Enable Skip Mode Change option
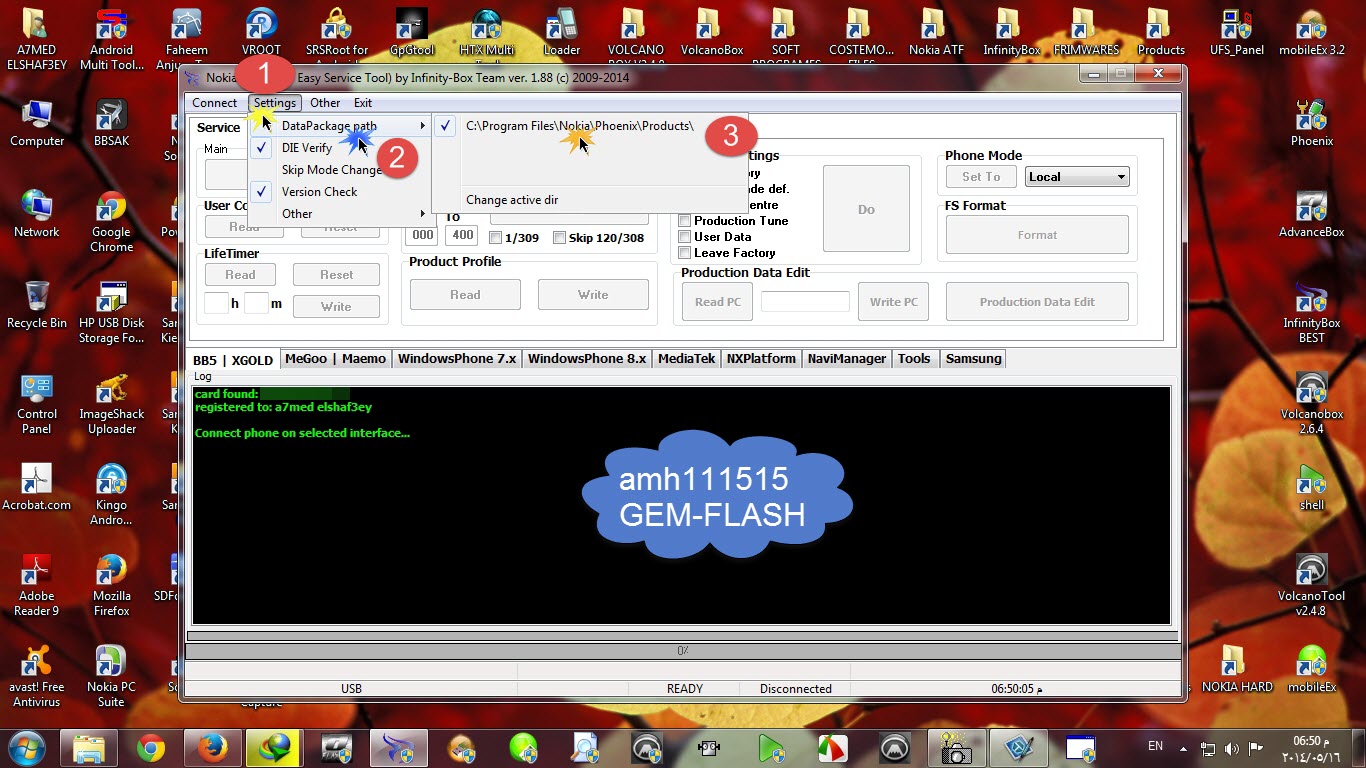This screenshot has width=1366, height=768. pyautogui.click(x=331, y=170)
